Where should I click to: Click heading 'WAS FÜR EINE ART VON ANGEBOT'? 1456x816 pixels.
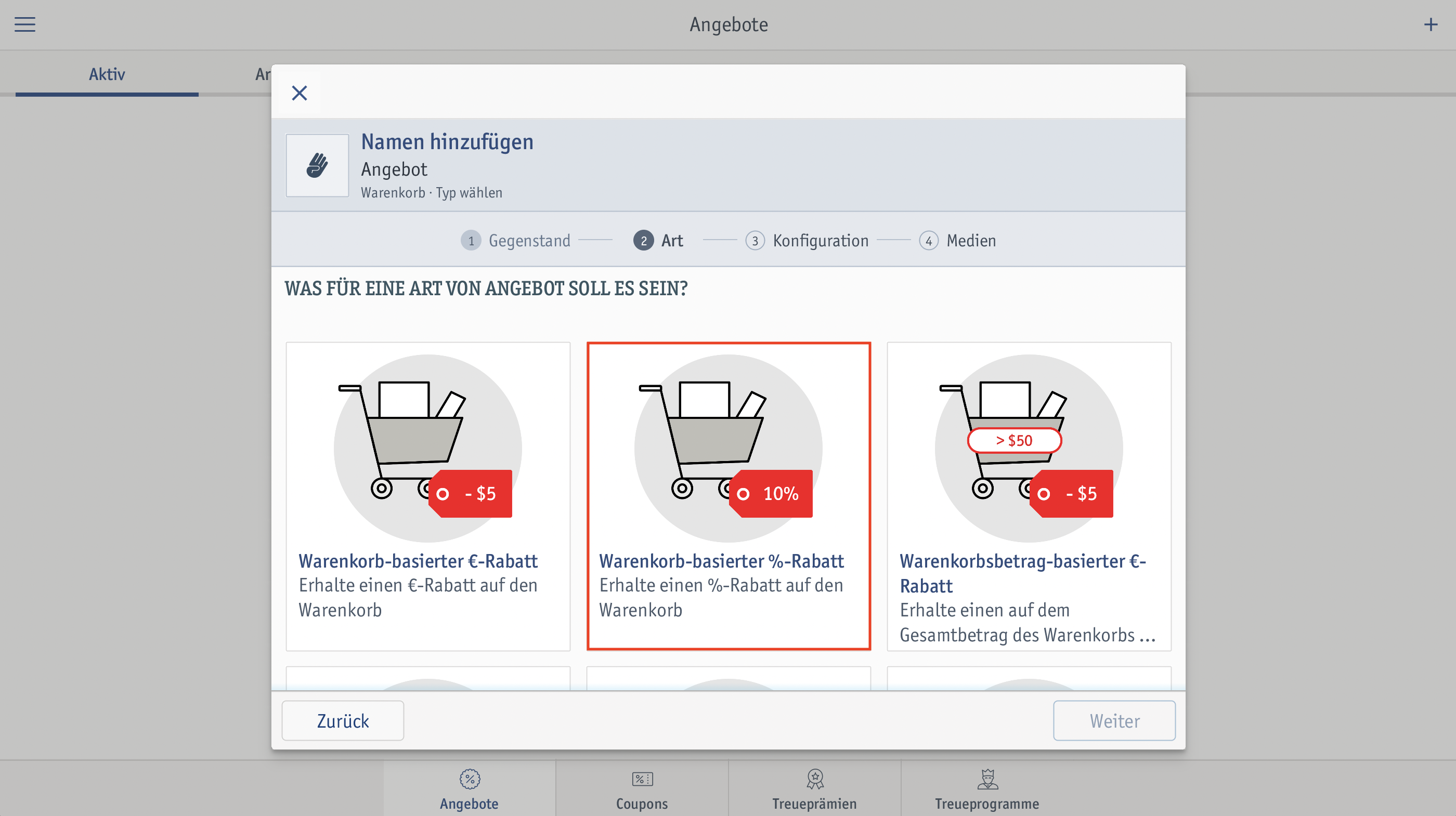[x=486, y=288]
